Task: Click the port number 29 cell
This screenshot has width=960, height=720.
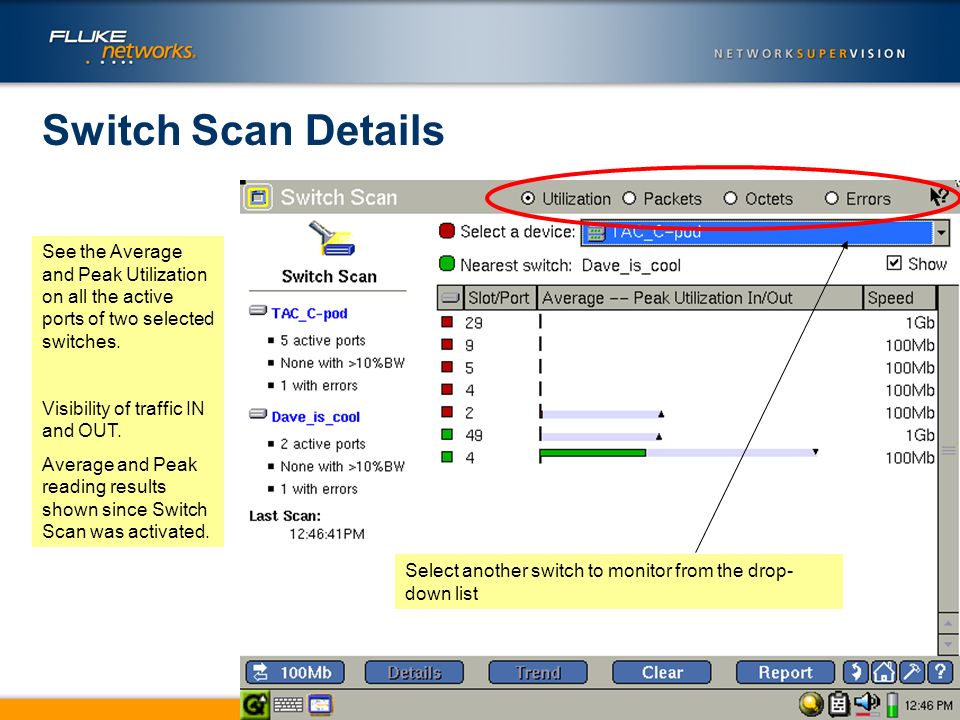Action: click(x=474, y=323)
